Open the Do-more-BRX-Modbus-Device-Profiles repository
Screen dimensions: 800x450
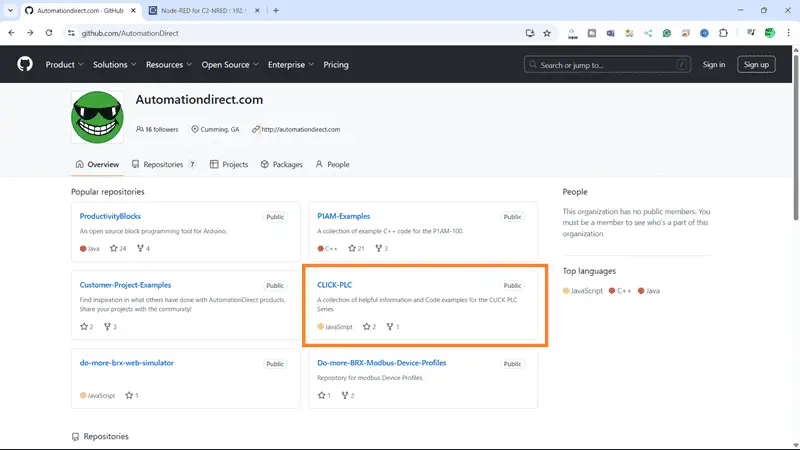[382, 363]
